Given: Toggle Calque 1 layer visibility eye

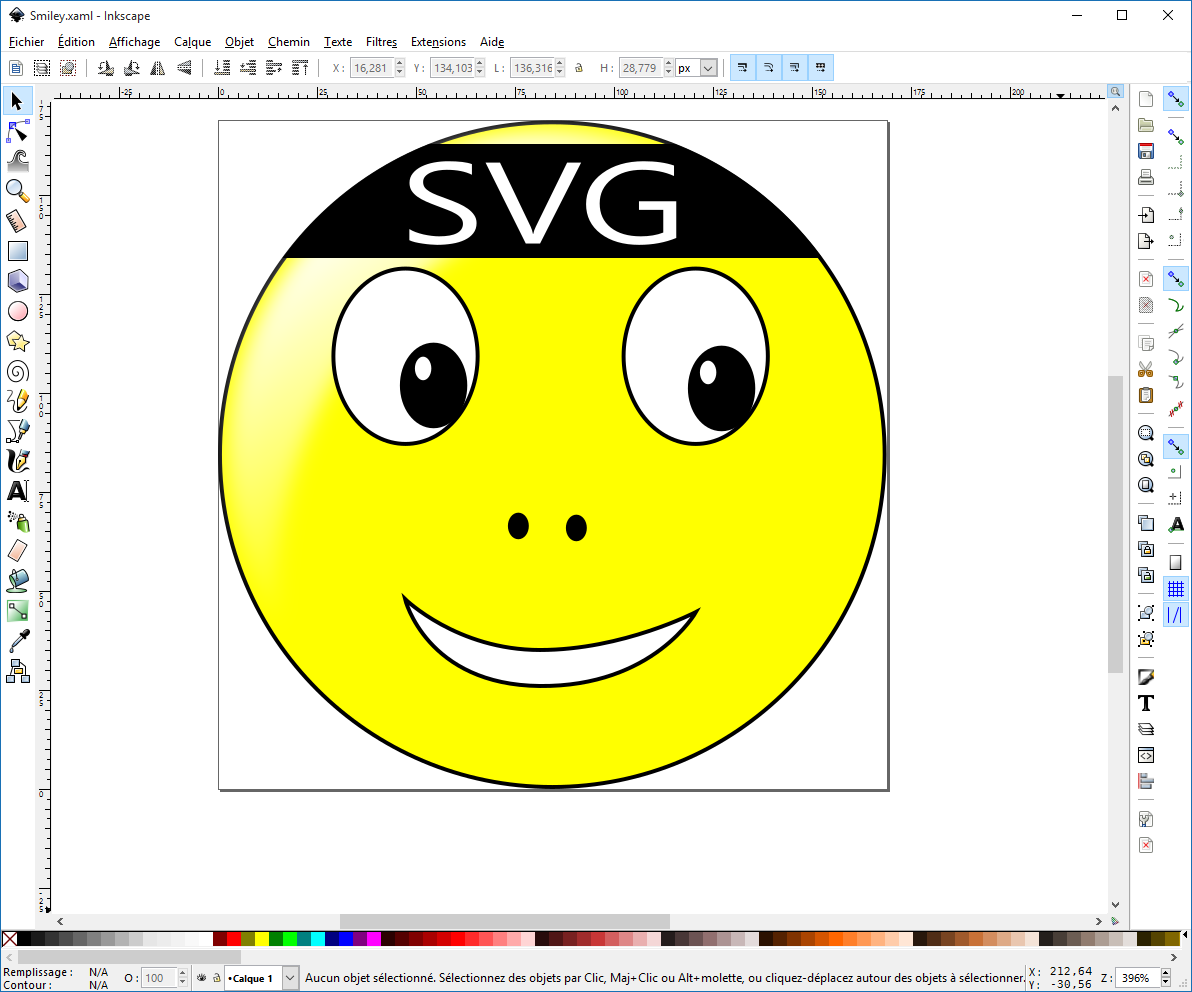Looking at the screenshot, I should (x=201, y=978).
